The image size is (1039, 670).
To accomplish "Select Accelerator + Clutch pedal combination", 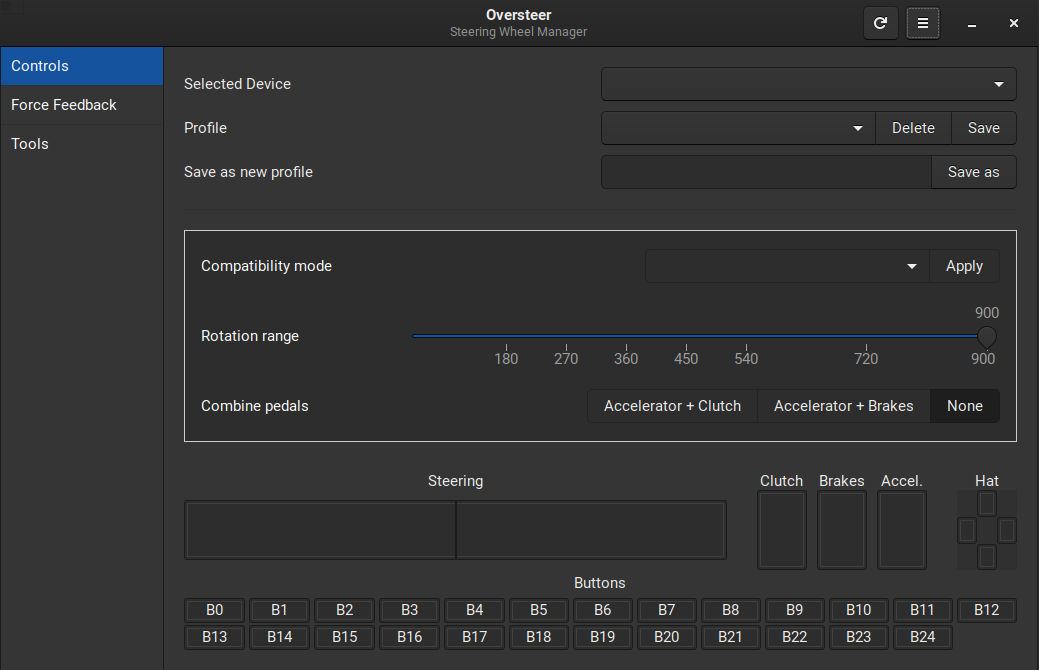I will click(x=672, y=406).
